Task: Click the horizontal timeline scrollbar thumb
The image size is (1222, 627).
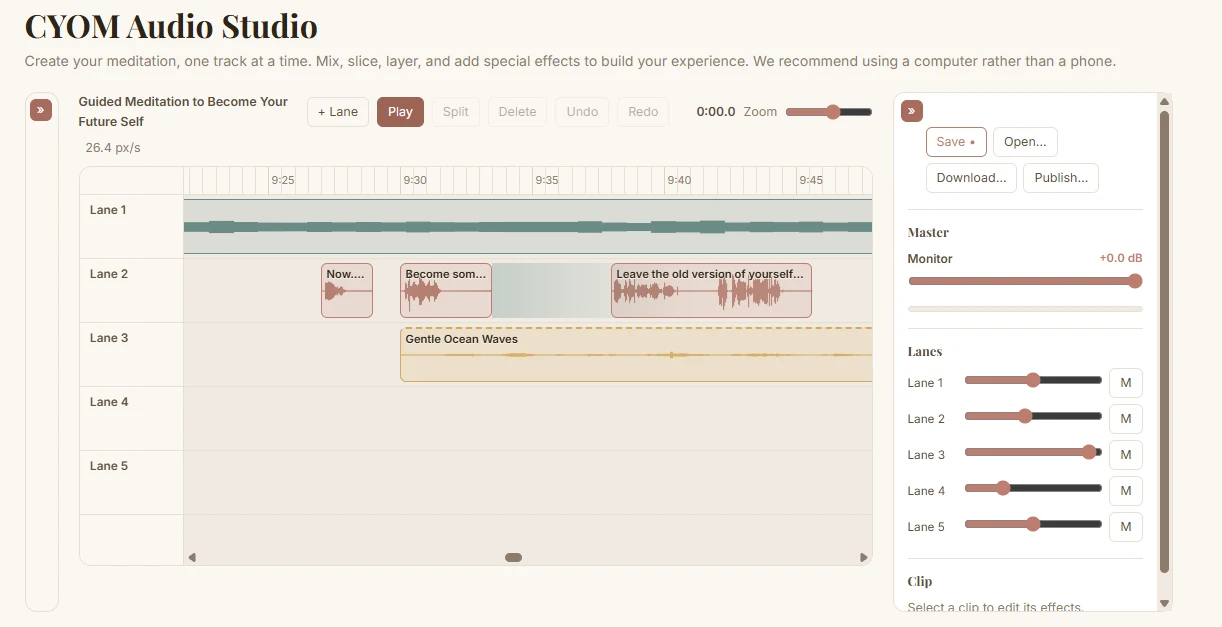Action: (x=513, y=557)
